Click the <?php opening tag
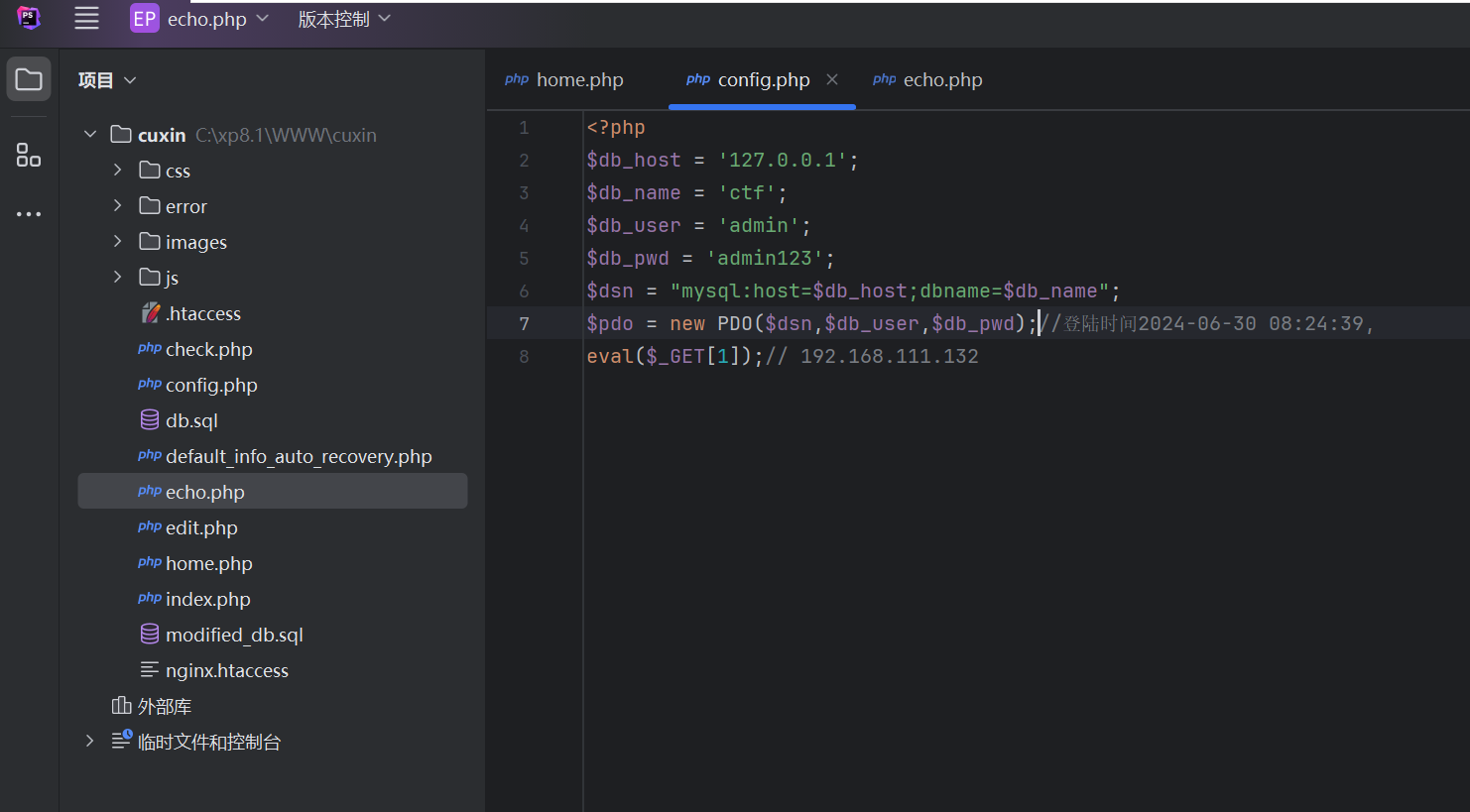The image size is (1470, 812). (x=616, y=127)
